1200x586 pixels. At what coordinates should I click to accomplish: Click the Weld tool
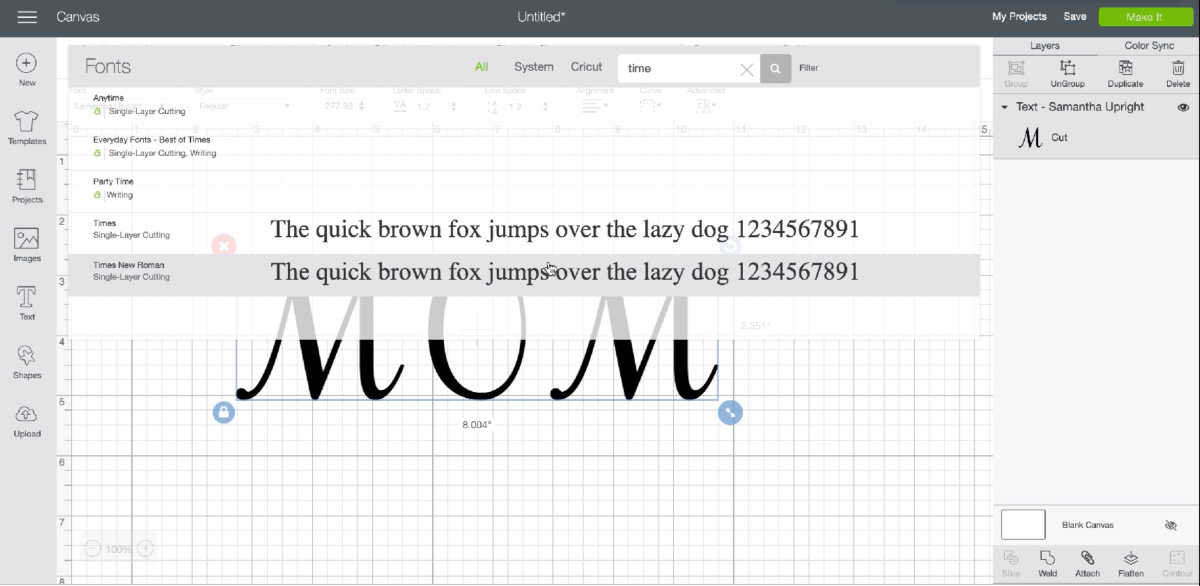click(1048, 563)
